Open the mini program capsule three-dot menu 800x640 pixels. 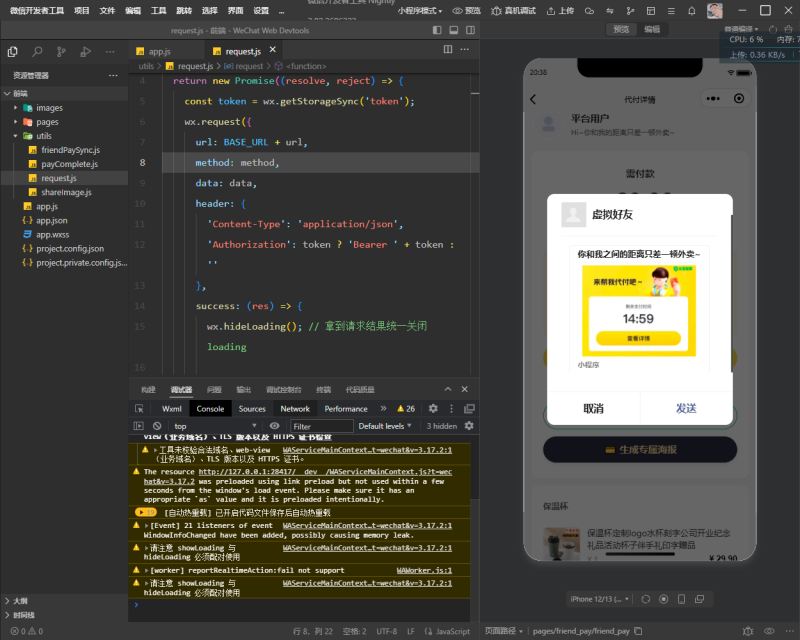click(713, 99)
